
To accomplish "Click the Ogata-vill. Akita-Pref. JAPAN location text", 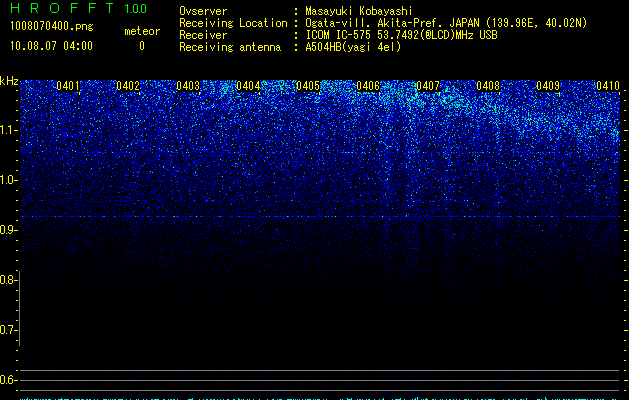I will pos(446,23).
